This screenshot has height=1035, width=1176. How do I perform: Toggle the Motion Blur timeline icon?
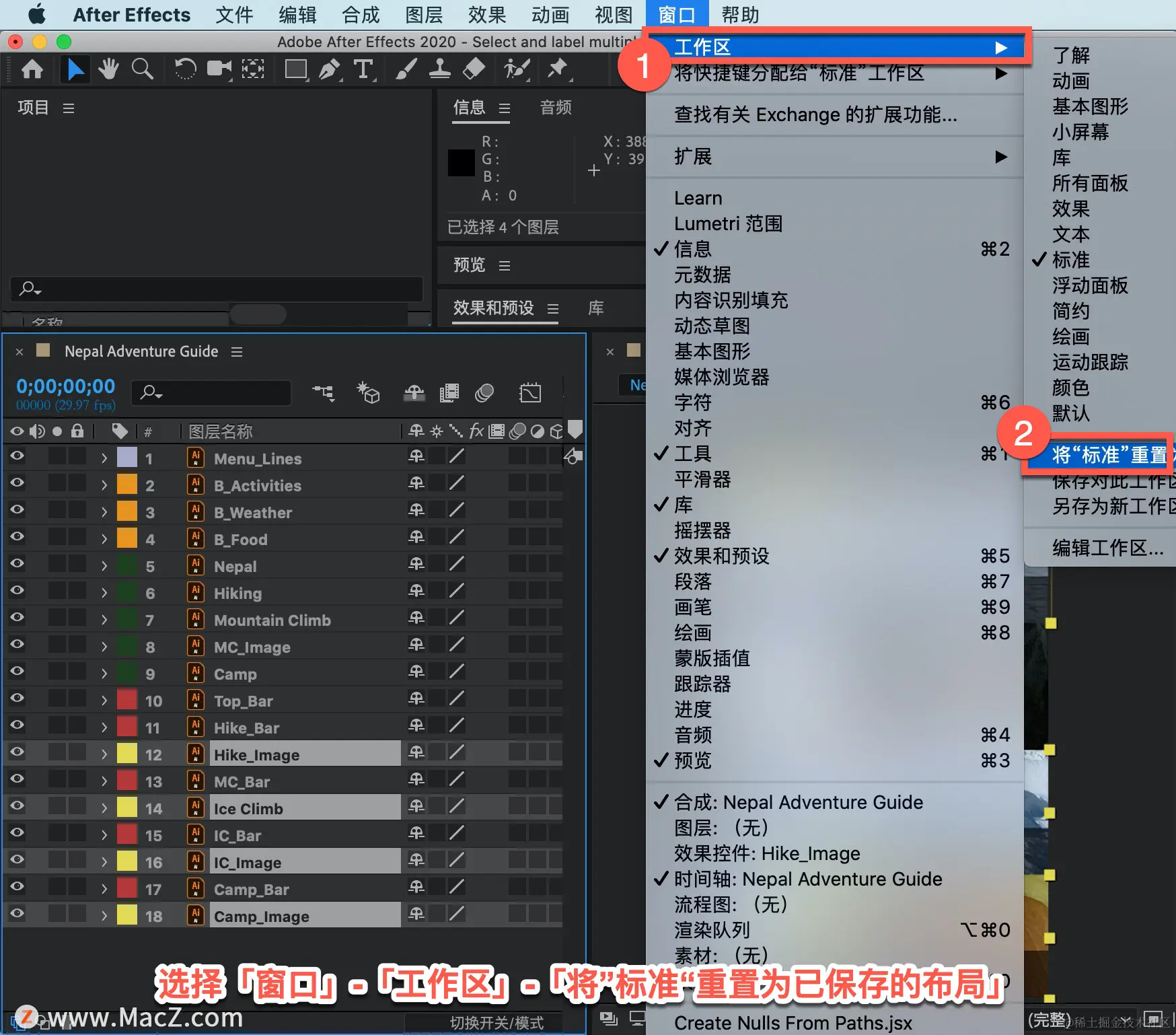(x=484, y=392)
